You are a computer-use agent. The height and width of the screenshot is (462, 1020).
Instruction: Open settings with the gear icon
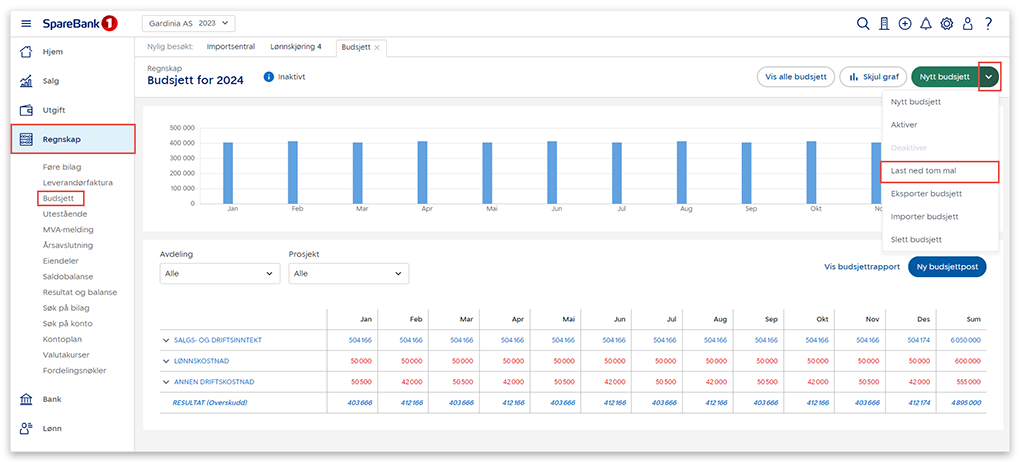pyautogui.click(x=946, y=24)
